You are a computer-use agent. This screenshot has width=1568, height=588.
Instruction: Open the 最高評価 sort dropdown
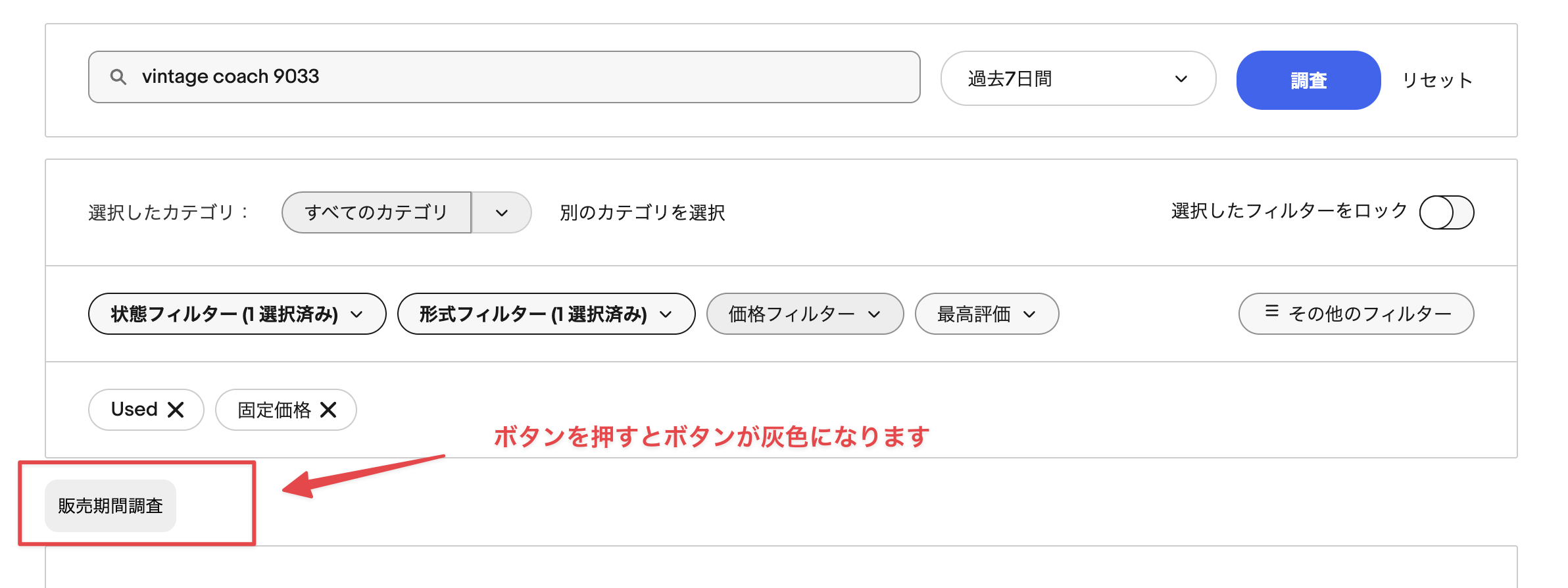[987, 314]
